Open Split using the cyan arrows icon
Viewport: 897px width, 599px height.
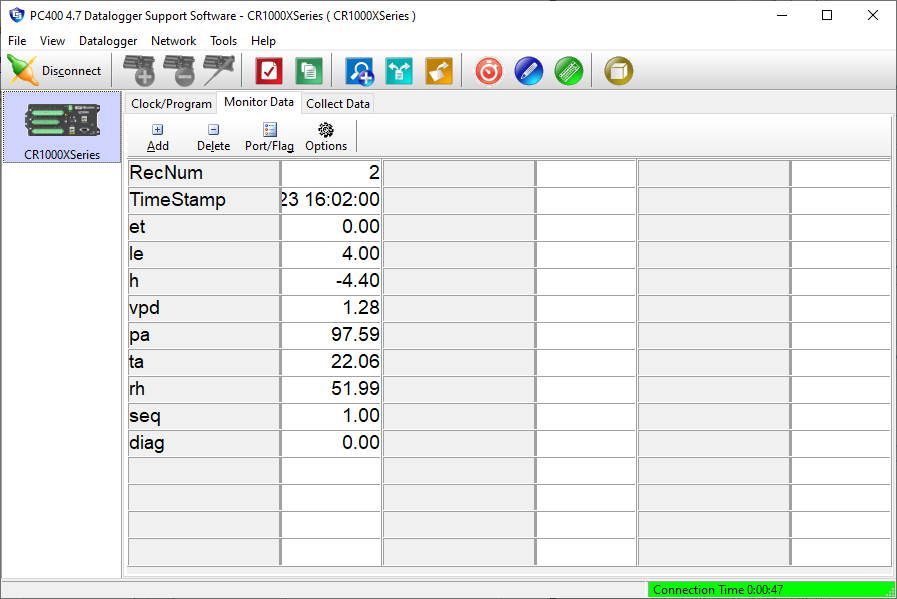tap(399, 71)
